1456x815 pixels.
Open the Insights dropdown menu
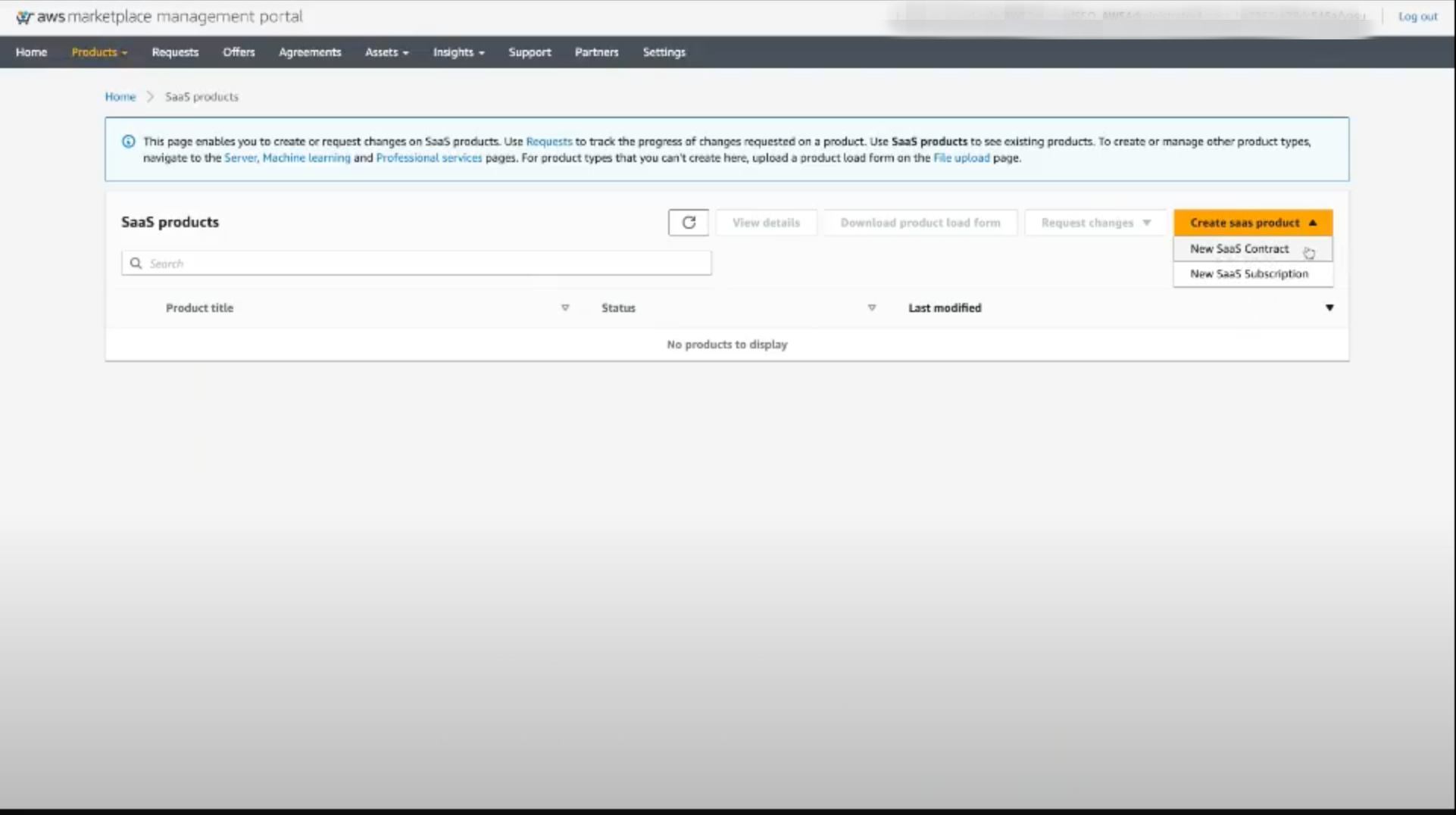(459, 52)
